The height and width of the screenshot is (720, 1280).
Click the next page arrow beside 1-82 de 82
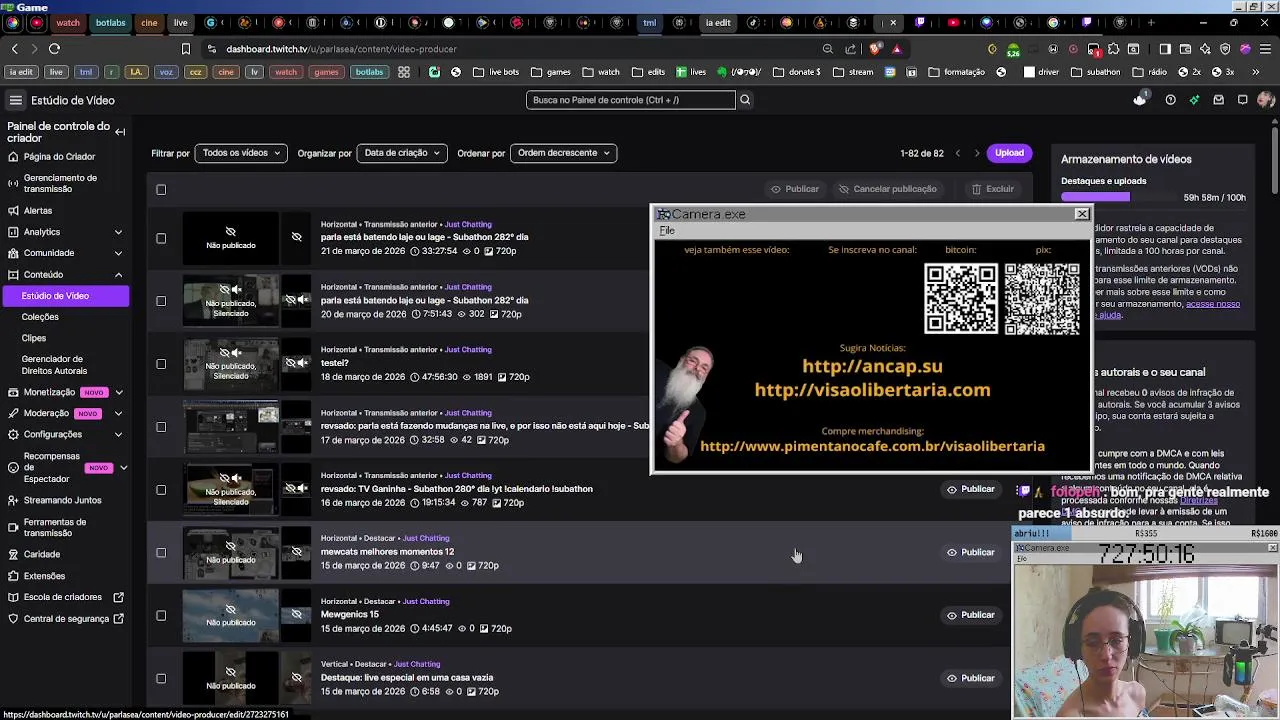(x=977, y=153)
